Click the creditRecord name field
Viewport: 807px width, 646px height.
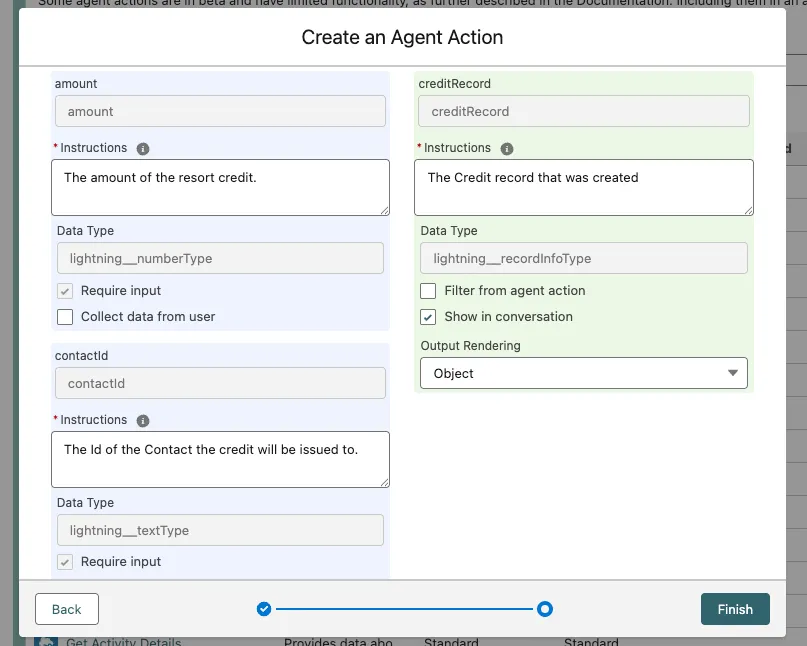pyautogui.click(x=583, y=111)
